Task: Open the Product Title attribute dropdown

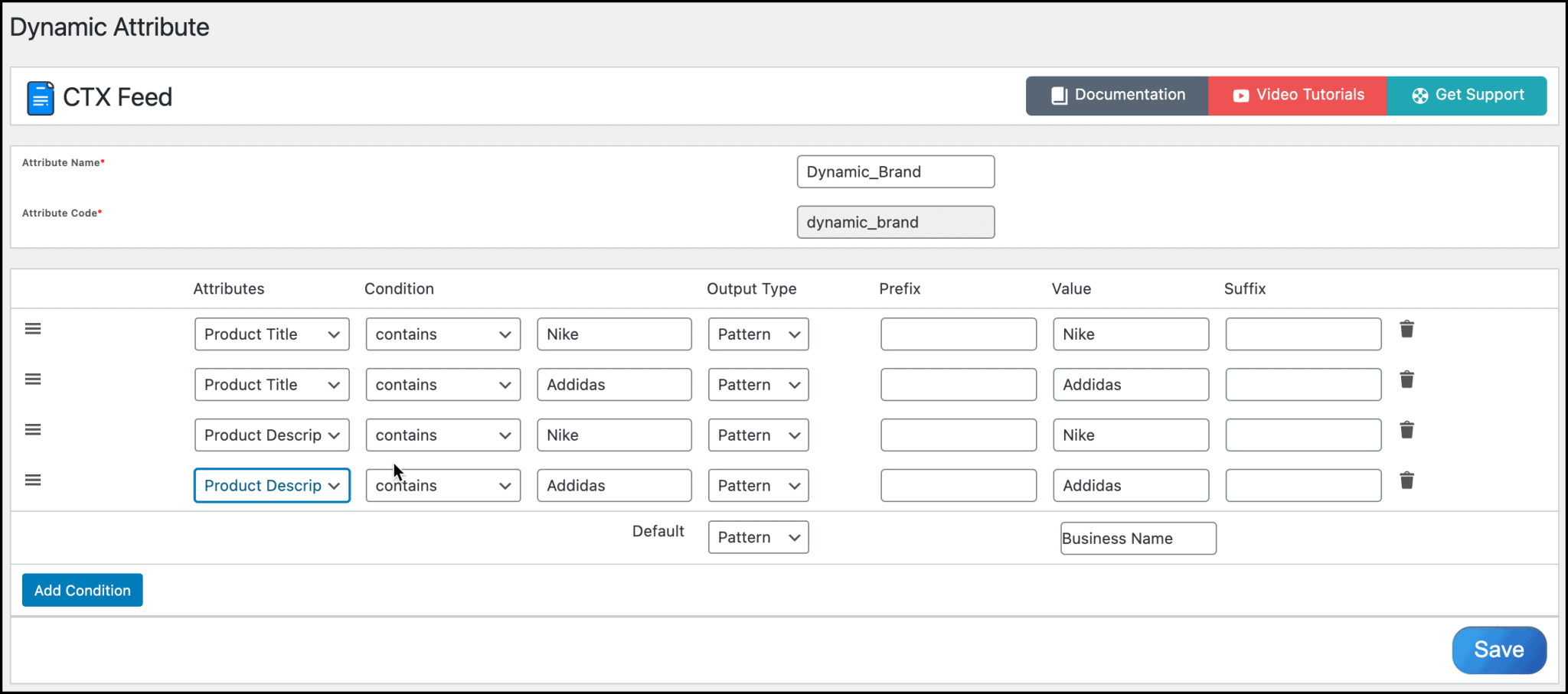Action: pyautogui.click(x=271, y=334)
